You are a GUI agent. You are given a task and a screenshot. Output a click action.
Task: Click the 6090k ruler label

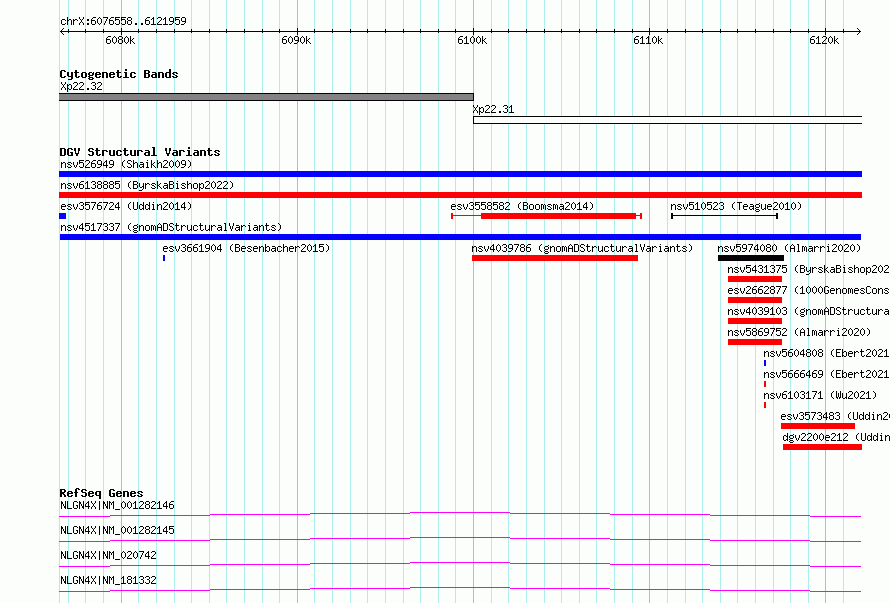[296, 40]
